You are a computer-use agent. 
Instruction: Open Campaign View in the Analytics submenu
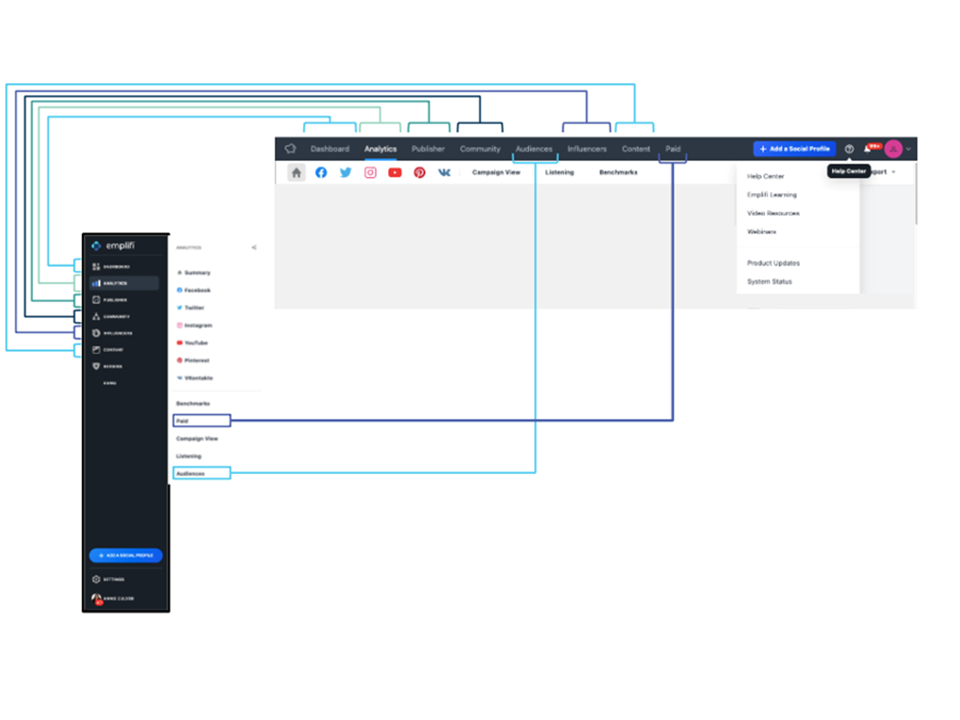[197, 438]
